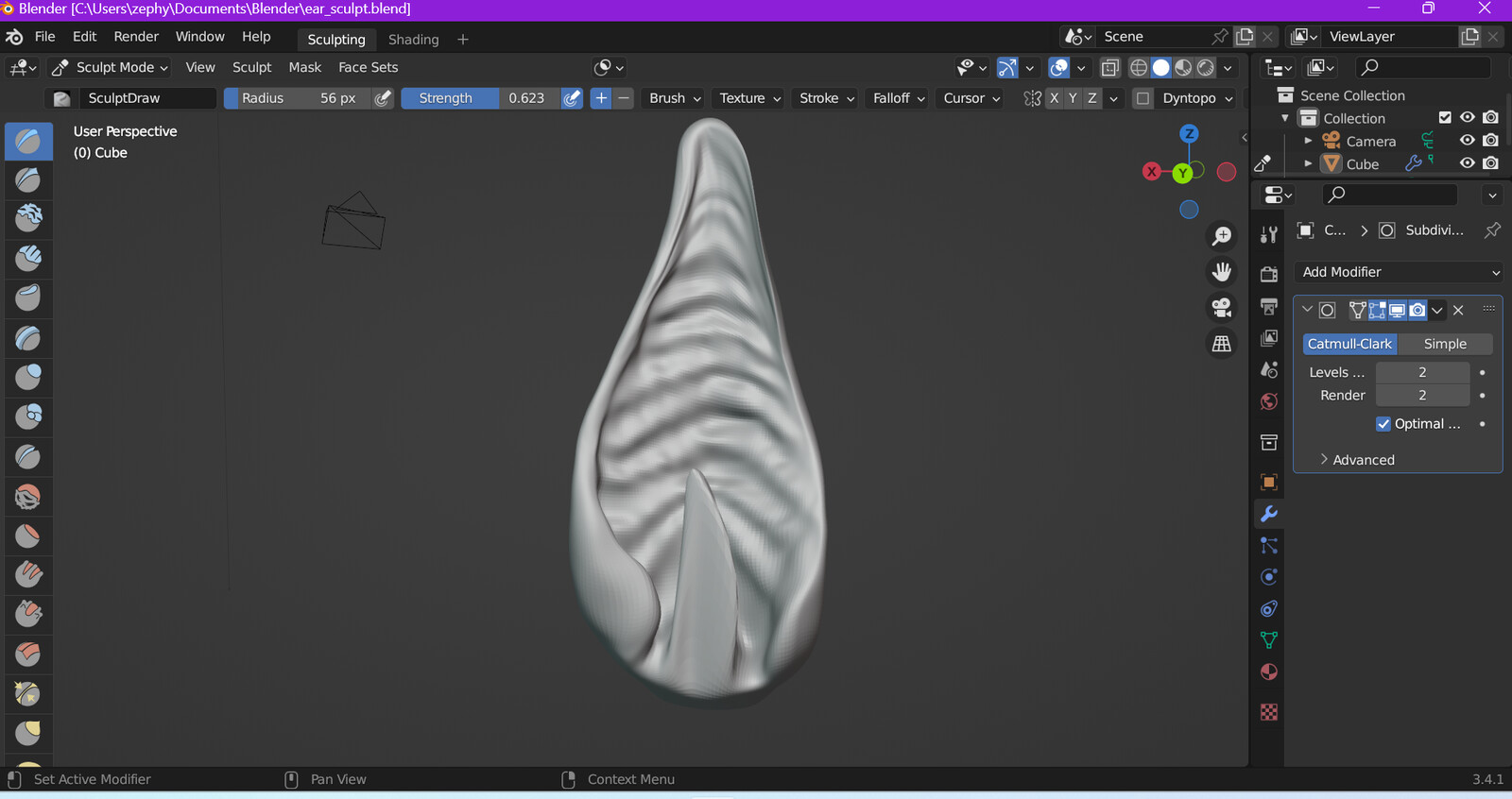
Task: Click the outliner search field
Action: 1422,67
